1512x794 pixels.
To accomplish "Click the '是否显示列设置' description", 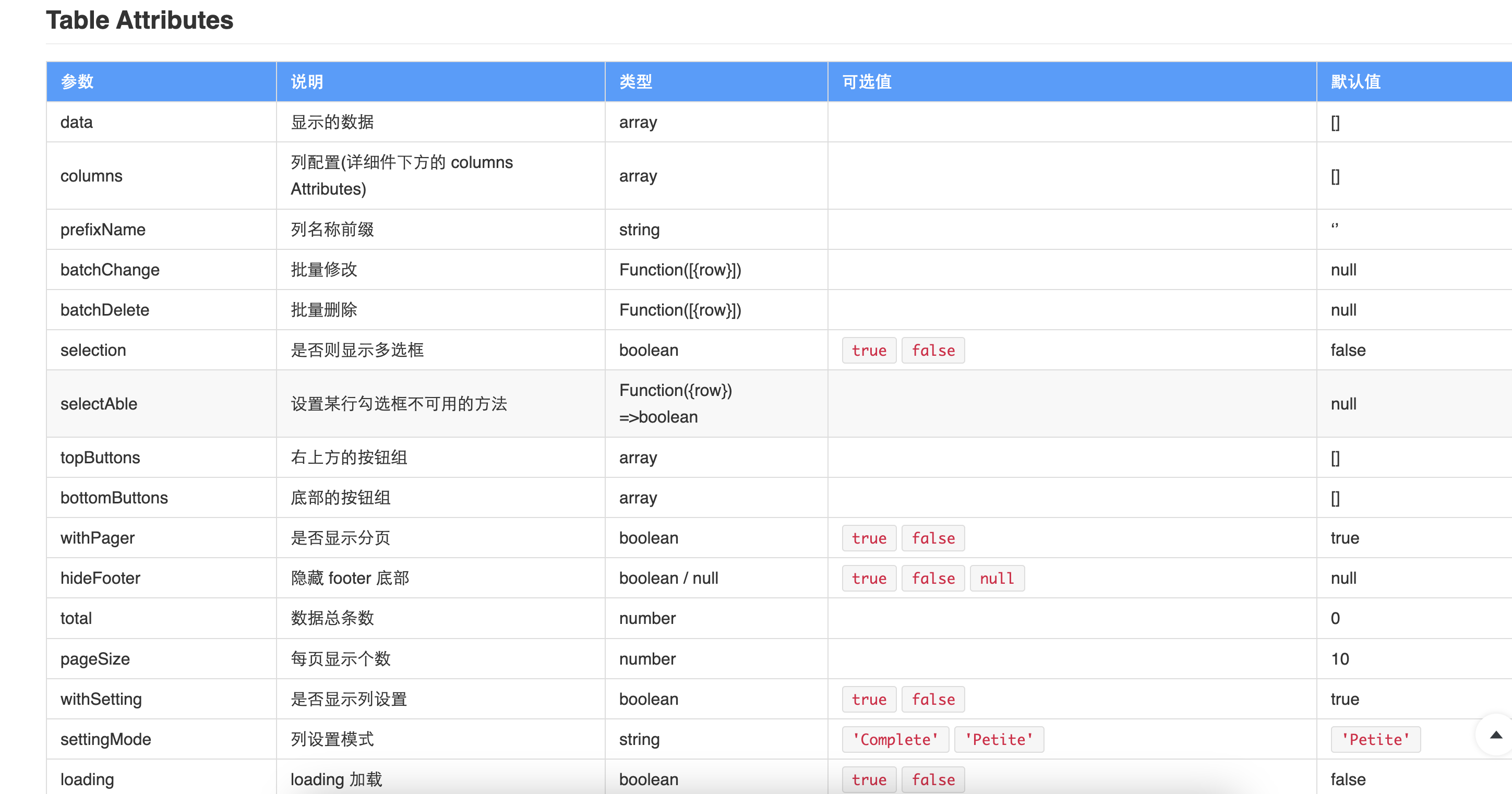I will pos(349,699).
